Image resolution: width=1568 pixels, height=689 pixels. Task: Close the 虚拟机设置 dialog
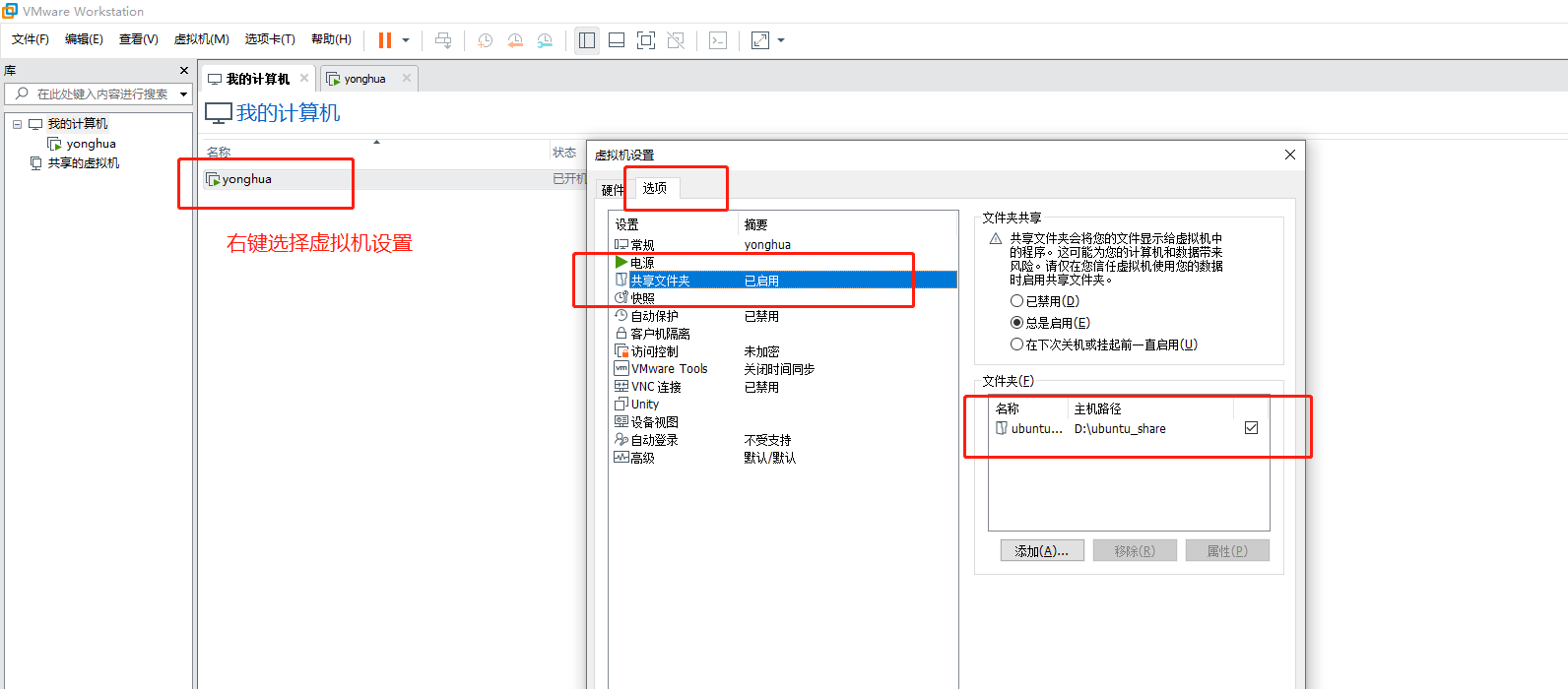(x=1290, y=155)
